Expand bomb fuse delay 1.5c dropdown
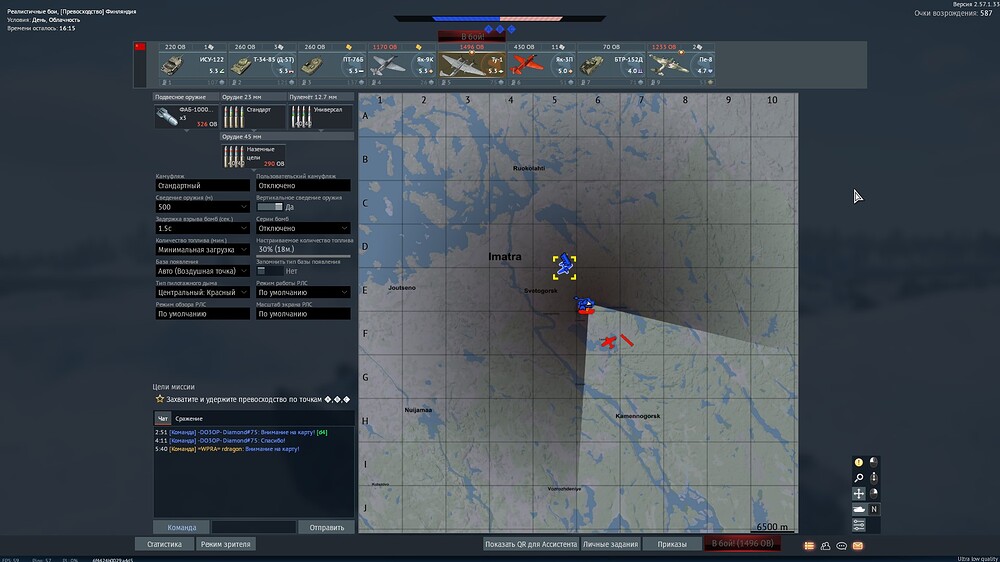Image resolution: width=1000 pixels, height=562 pixels. 202,228
